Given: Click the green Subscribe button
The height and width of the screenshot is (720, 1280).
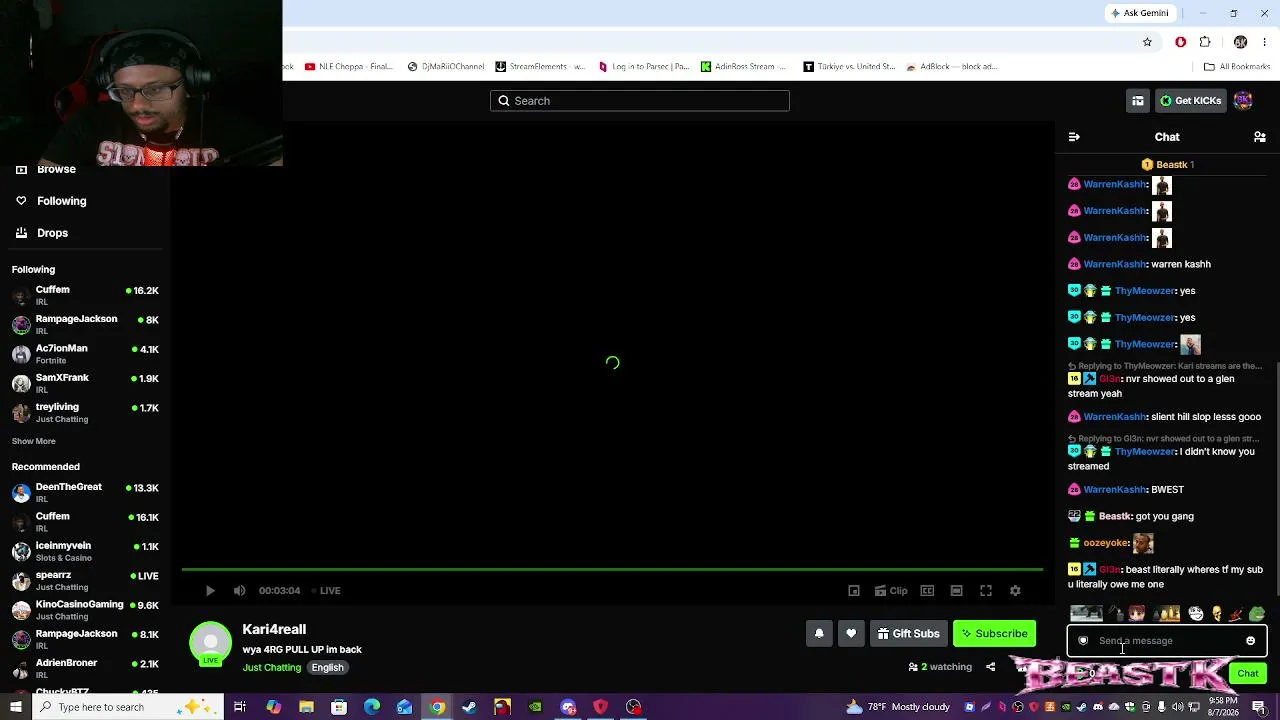Looking at the screenshot, I should coord(994,633).
